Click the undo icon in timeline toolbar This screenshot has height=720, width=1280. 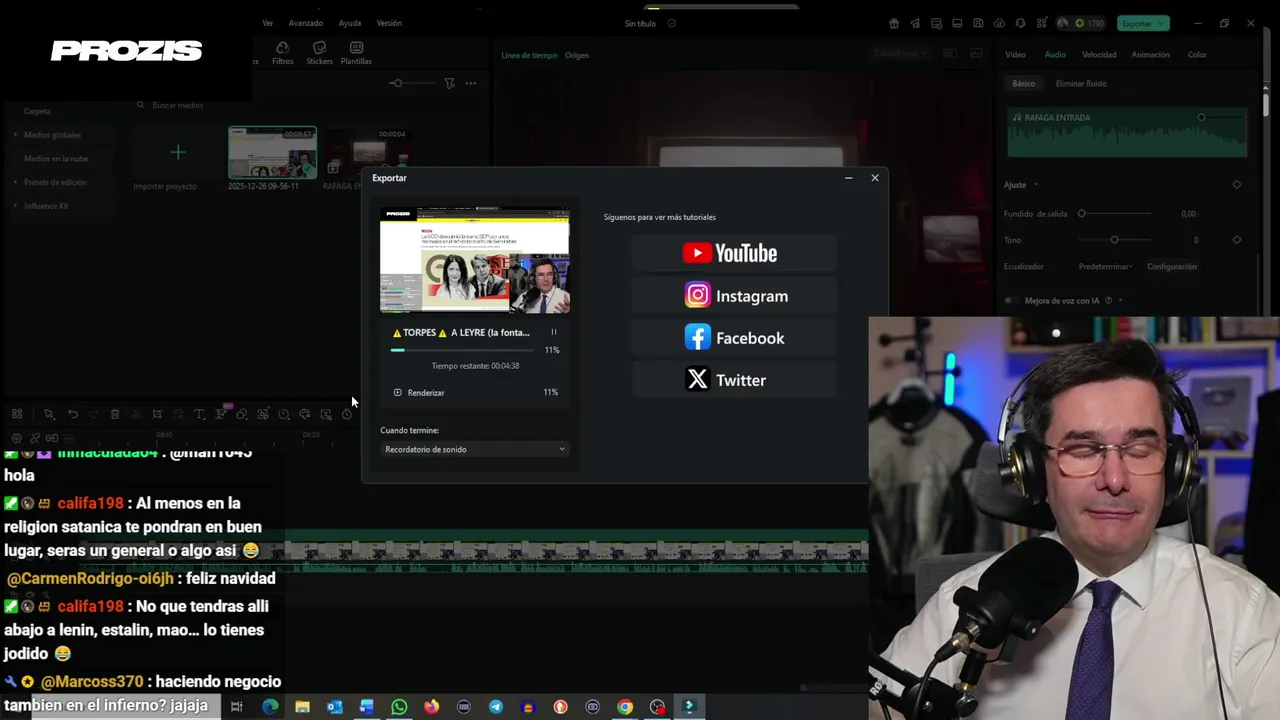pyautogui.click(x=73, y=414)
